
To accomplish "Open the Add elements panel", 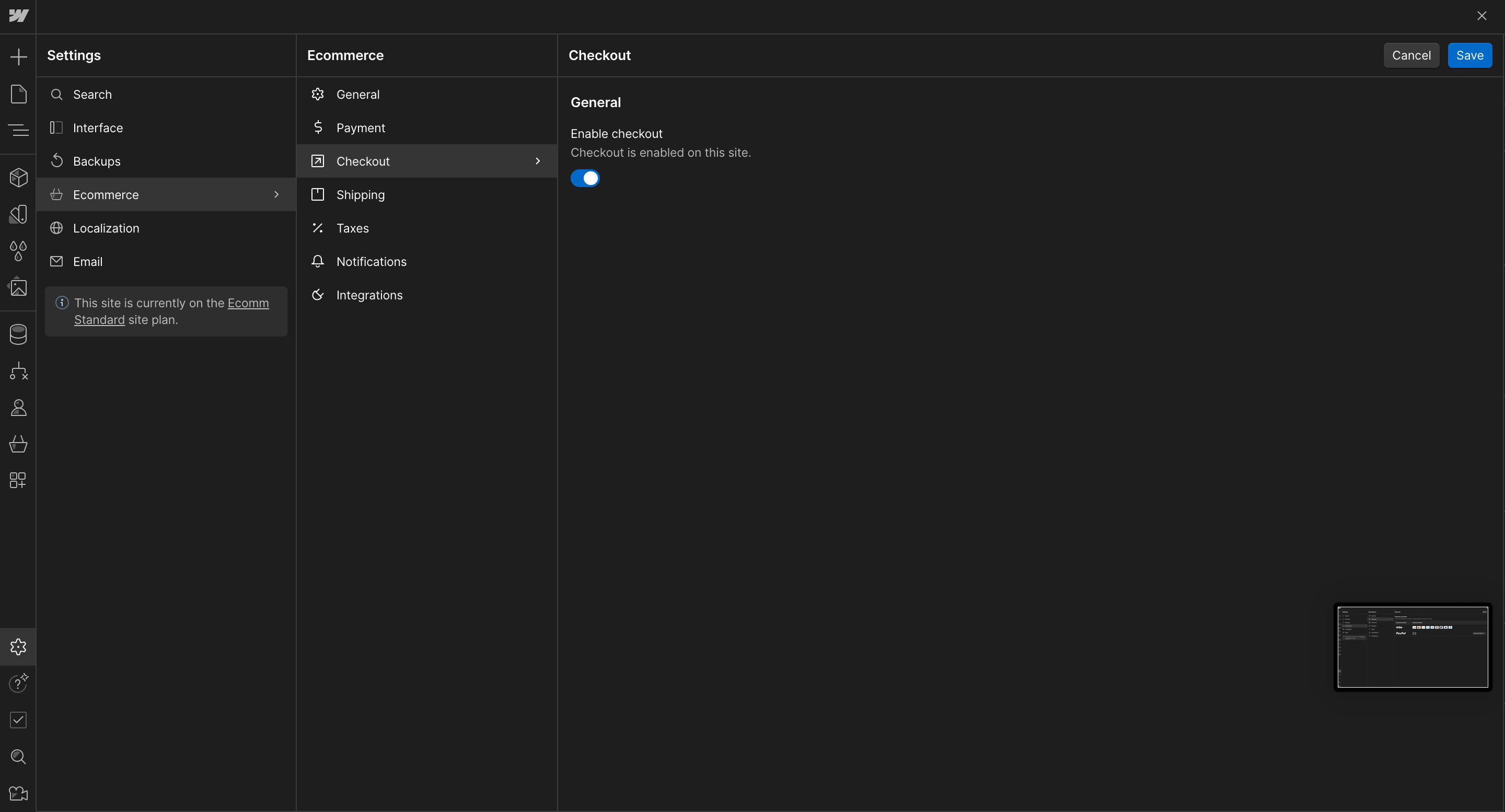I will point(18,56).
